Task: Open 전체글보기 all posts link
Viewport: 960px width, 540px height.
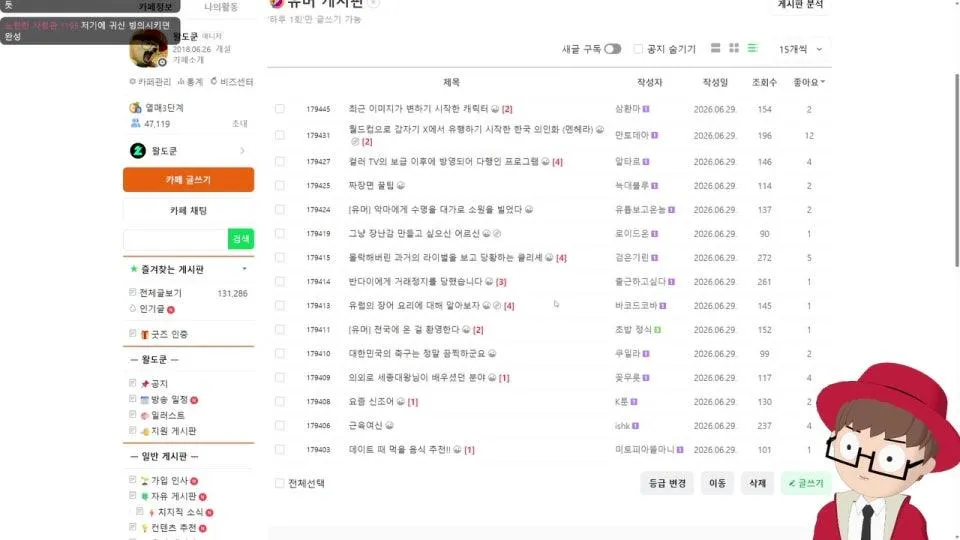Action: click(x=160, y=293)
